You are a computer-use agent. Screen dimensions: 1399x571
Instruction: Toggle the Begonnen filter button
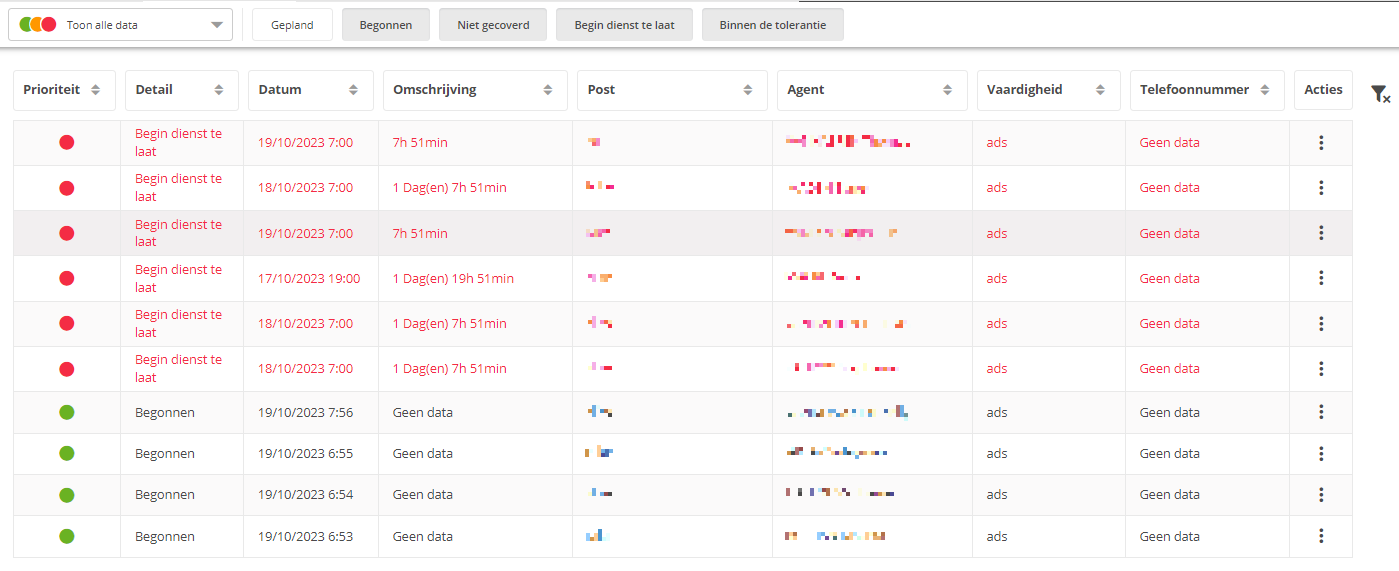(x=386, y=25)
